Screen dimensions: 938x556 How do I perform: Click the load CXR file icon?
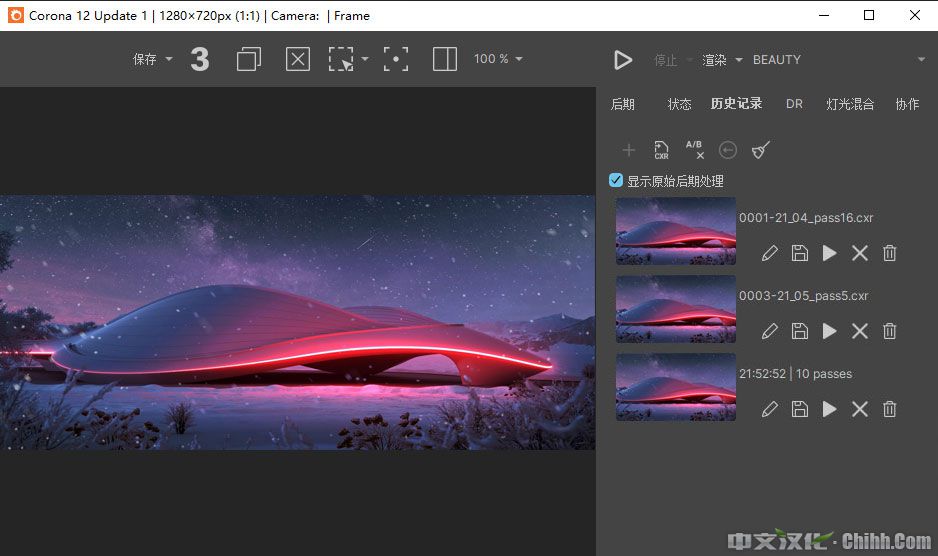tap(661, 150)
